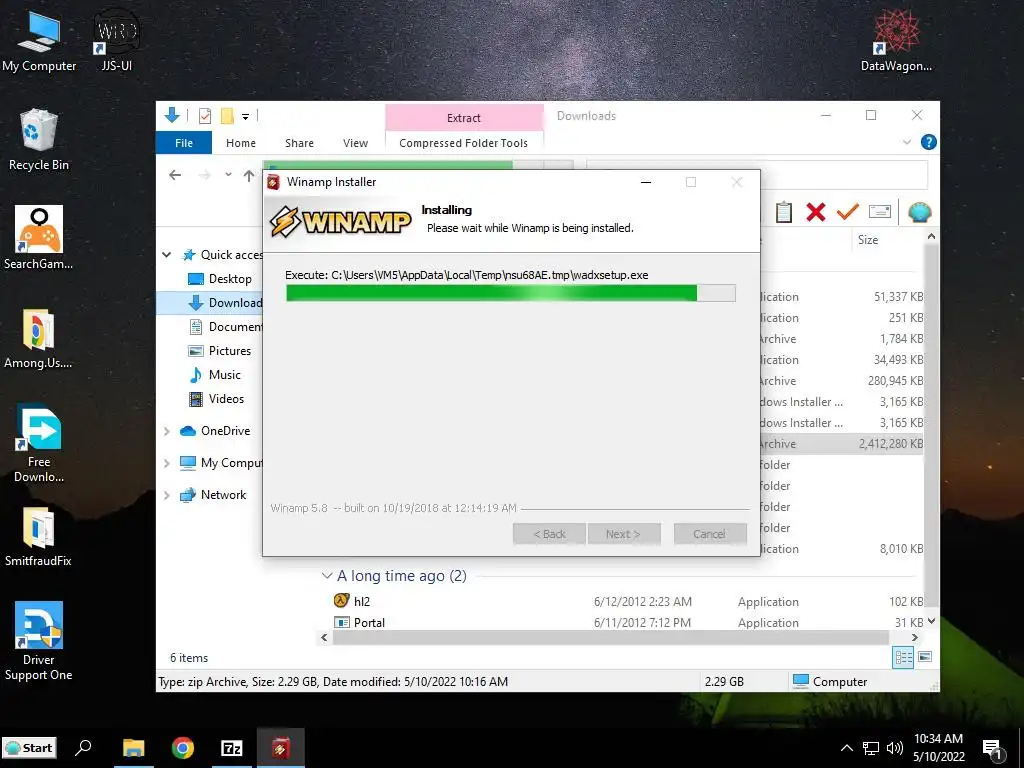Open the recent locations dropdown in Explorer
Screen dimensions: 1024x768
(x=228, y=175)
